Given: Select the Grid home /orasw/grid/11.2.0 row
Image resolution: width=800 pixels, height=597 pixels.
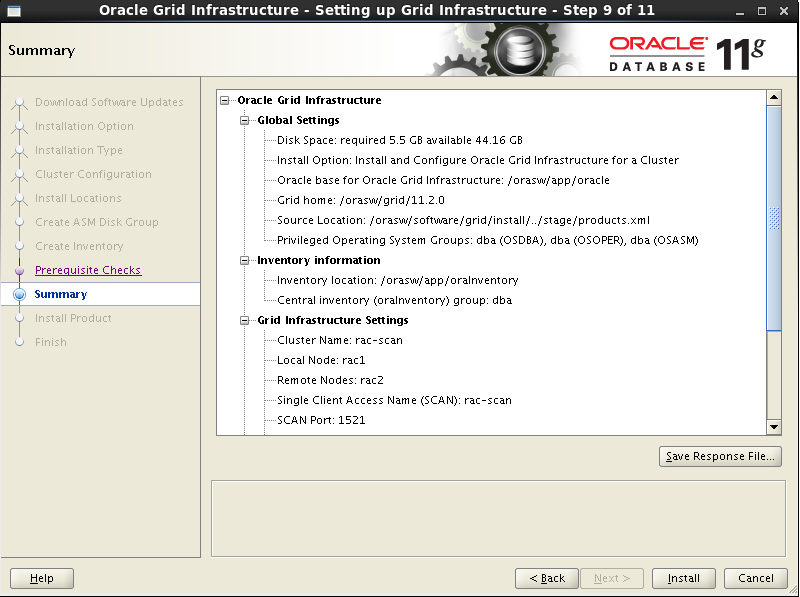Looking at the screenshot, I should [x=361, y=200].
